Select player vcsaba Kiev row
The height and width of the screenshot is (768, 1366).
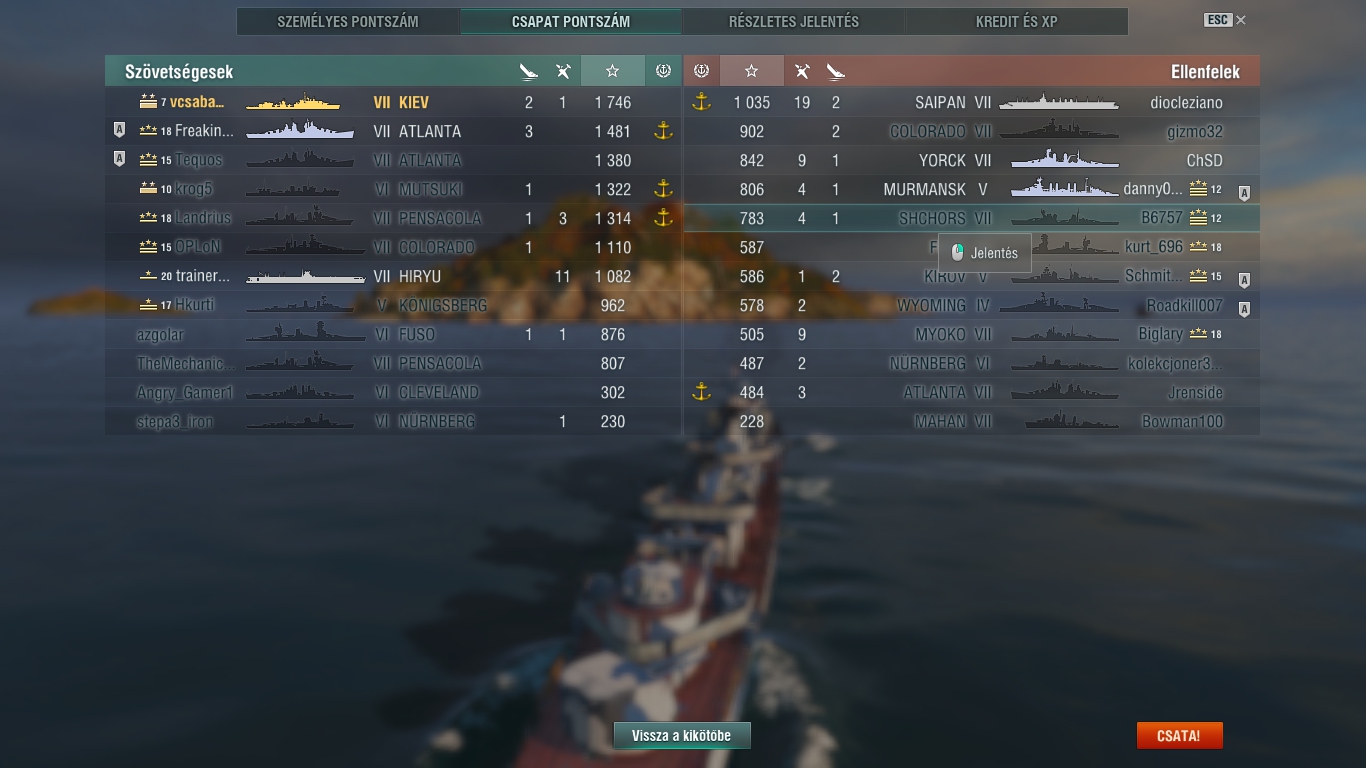[393, 102]
